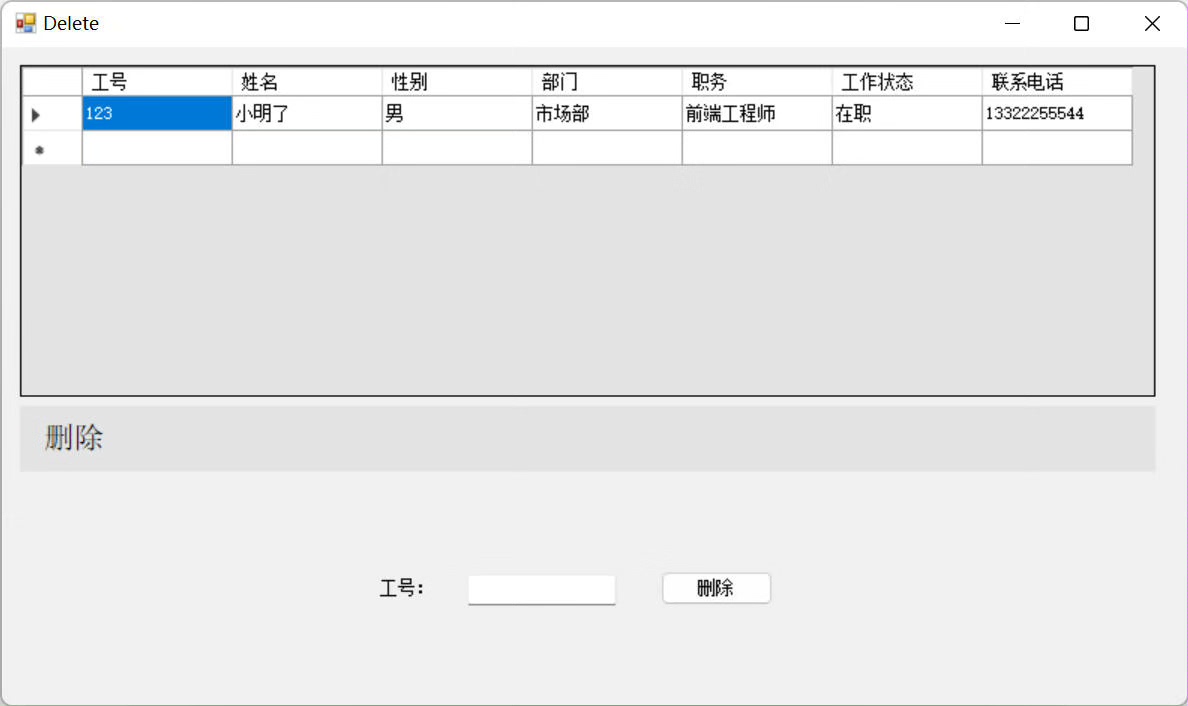Maximize the Delete window
This screenshot has height=706, width=1188.
click(1082, 23)
